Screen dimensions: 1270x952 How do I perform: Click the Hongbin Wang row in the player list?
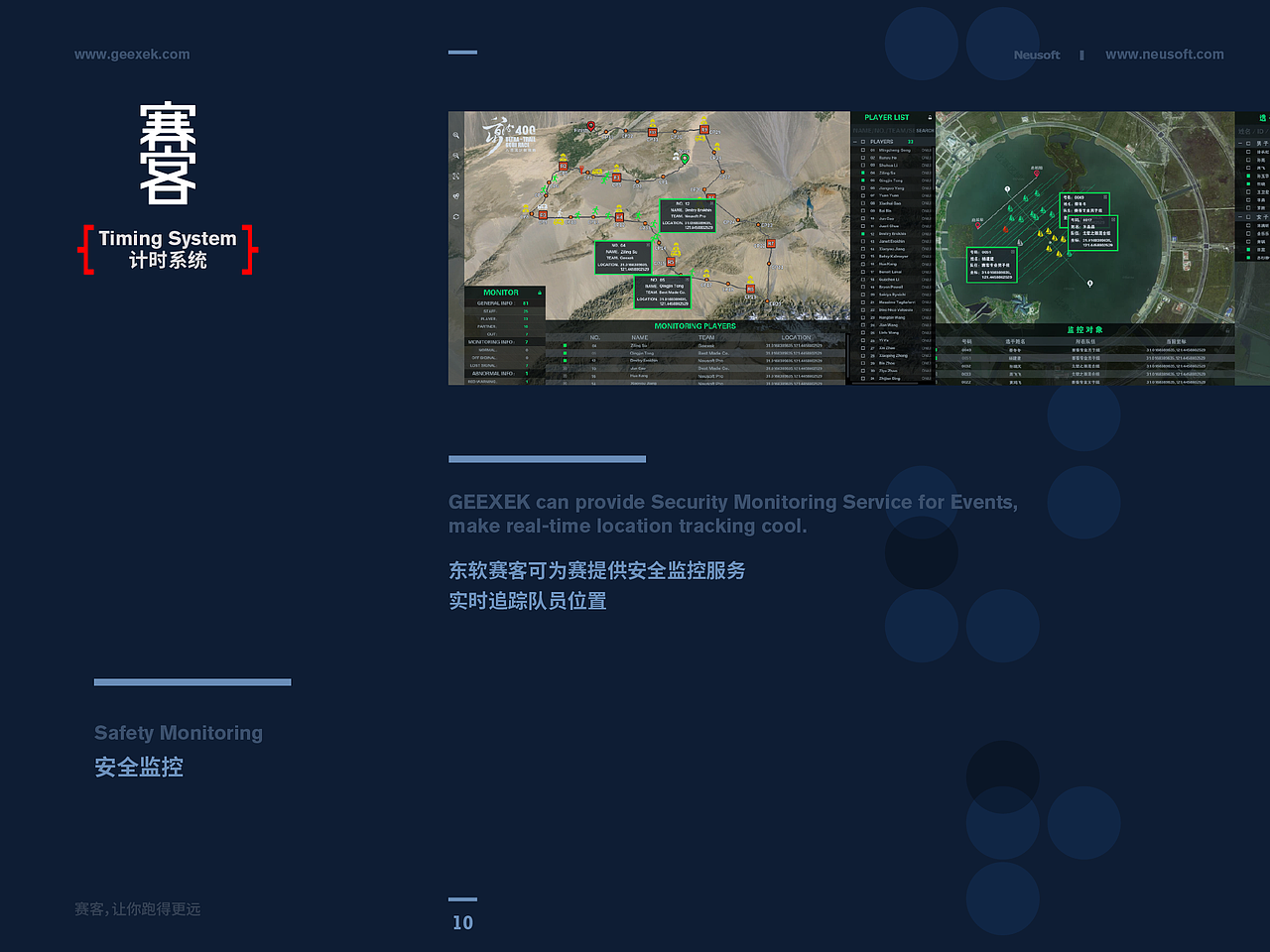(x=894, y=317)
